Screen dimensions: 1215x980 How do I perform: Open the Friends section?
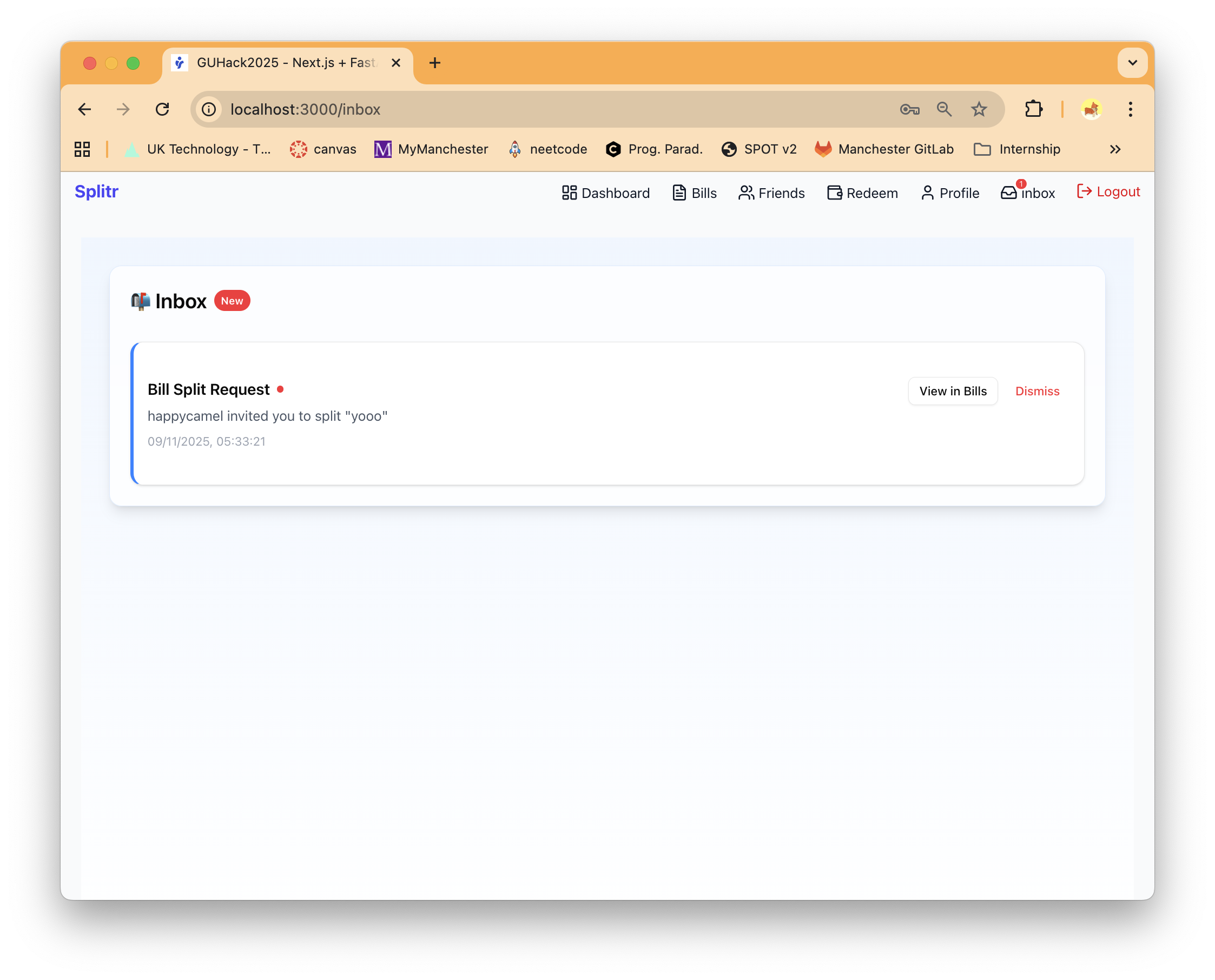coord(771,193)
